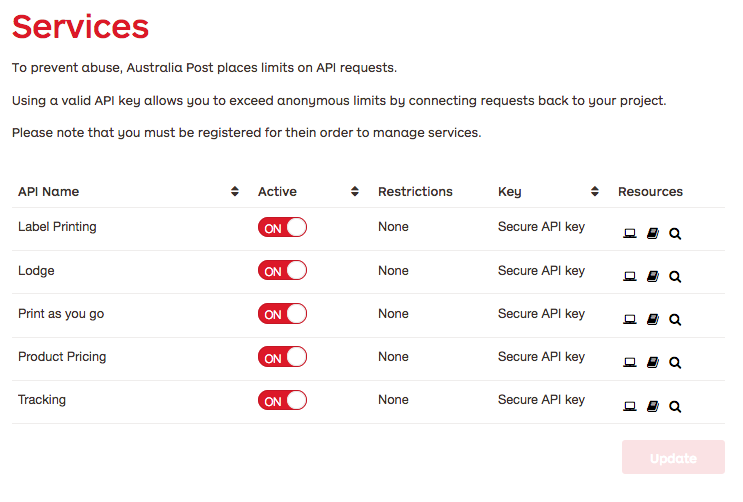
Task: Click the Restrictions column header
Action: click(x=415, y=192)
